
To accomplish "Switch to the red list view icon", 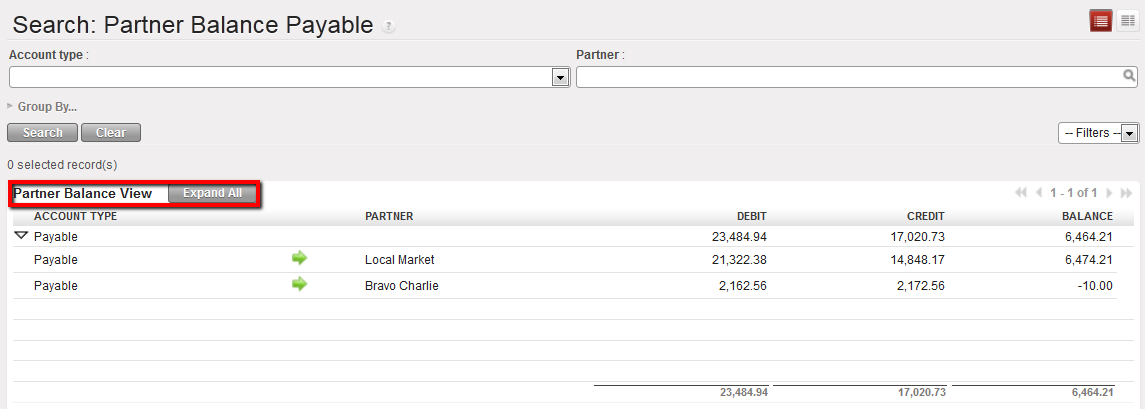I will pyautogui.click(x=1101, y=21).
